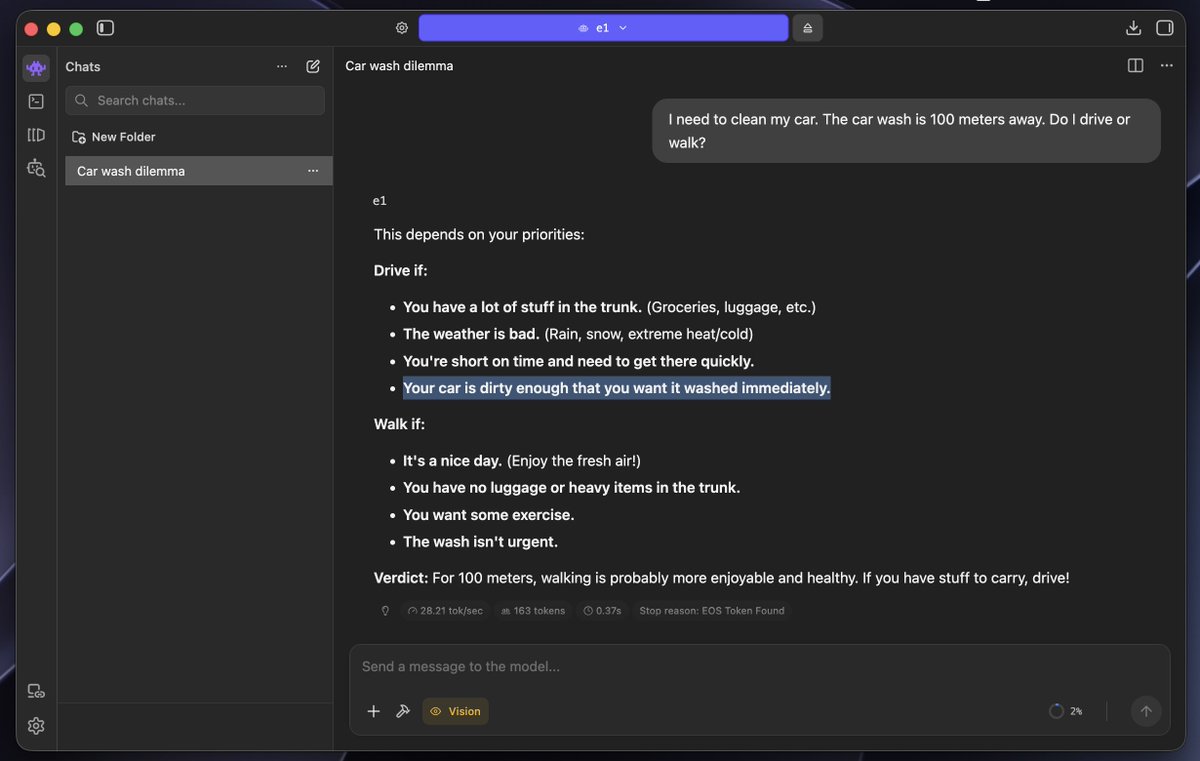Click the 2% context usage indicator

[x=1066, y=711]
